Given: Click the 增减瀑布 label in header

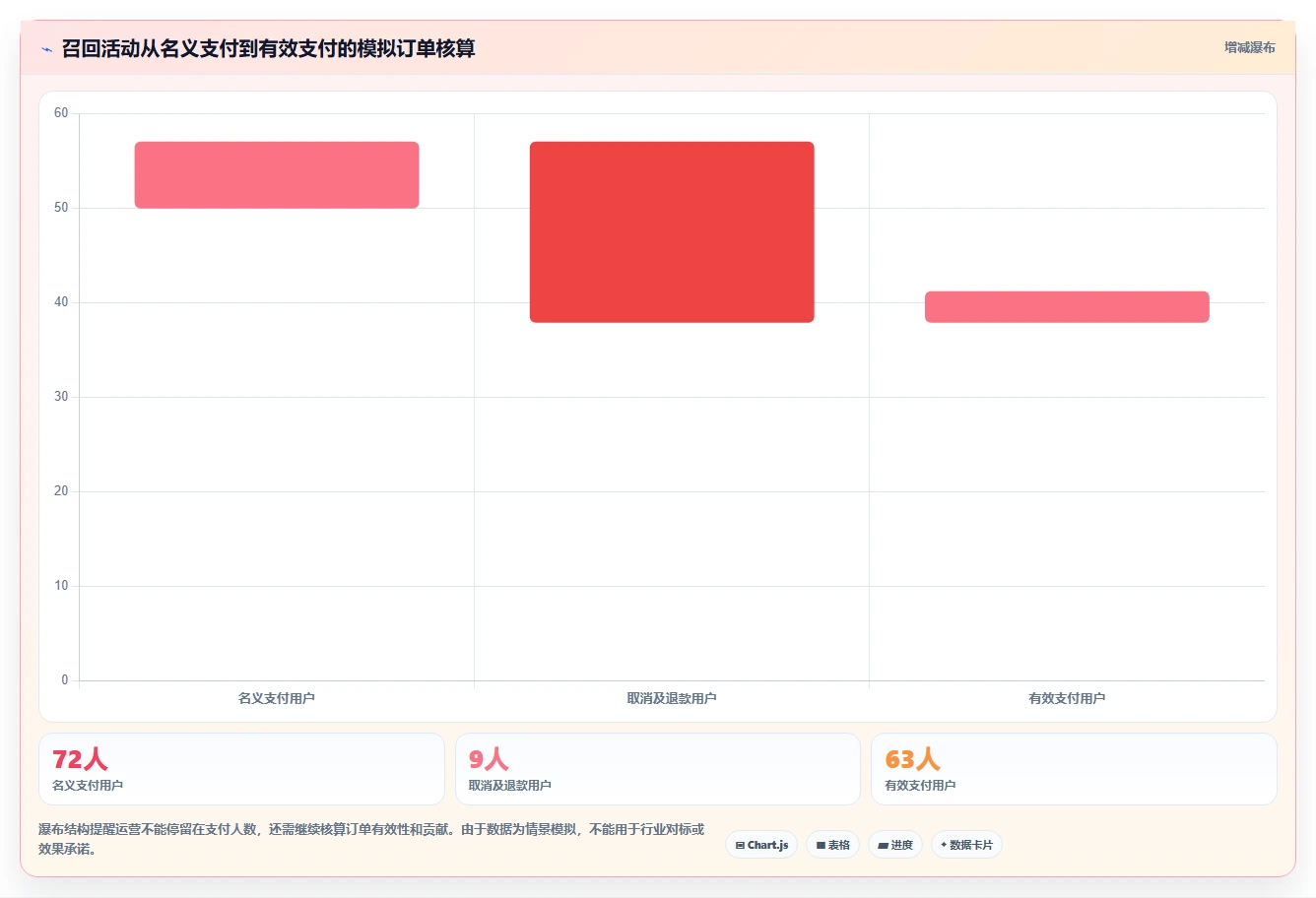Looking at the screenshot, I should 1249,47.
